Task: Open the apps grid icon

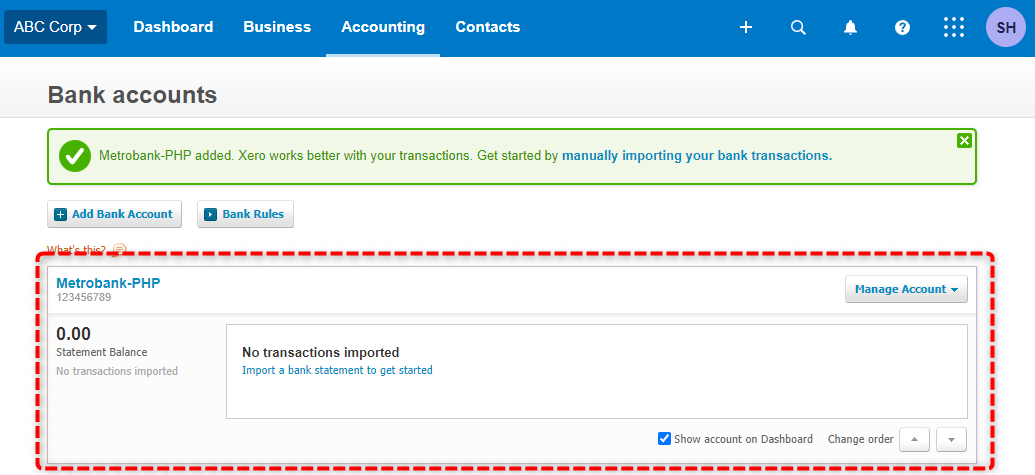Action: [954, 27]
